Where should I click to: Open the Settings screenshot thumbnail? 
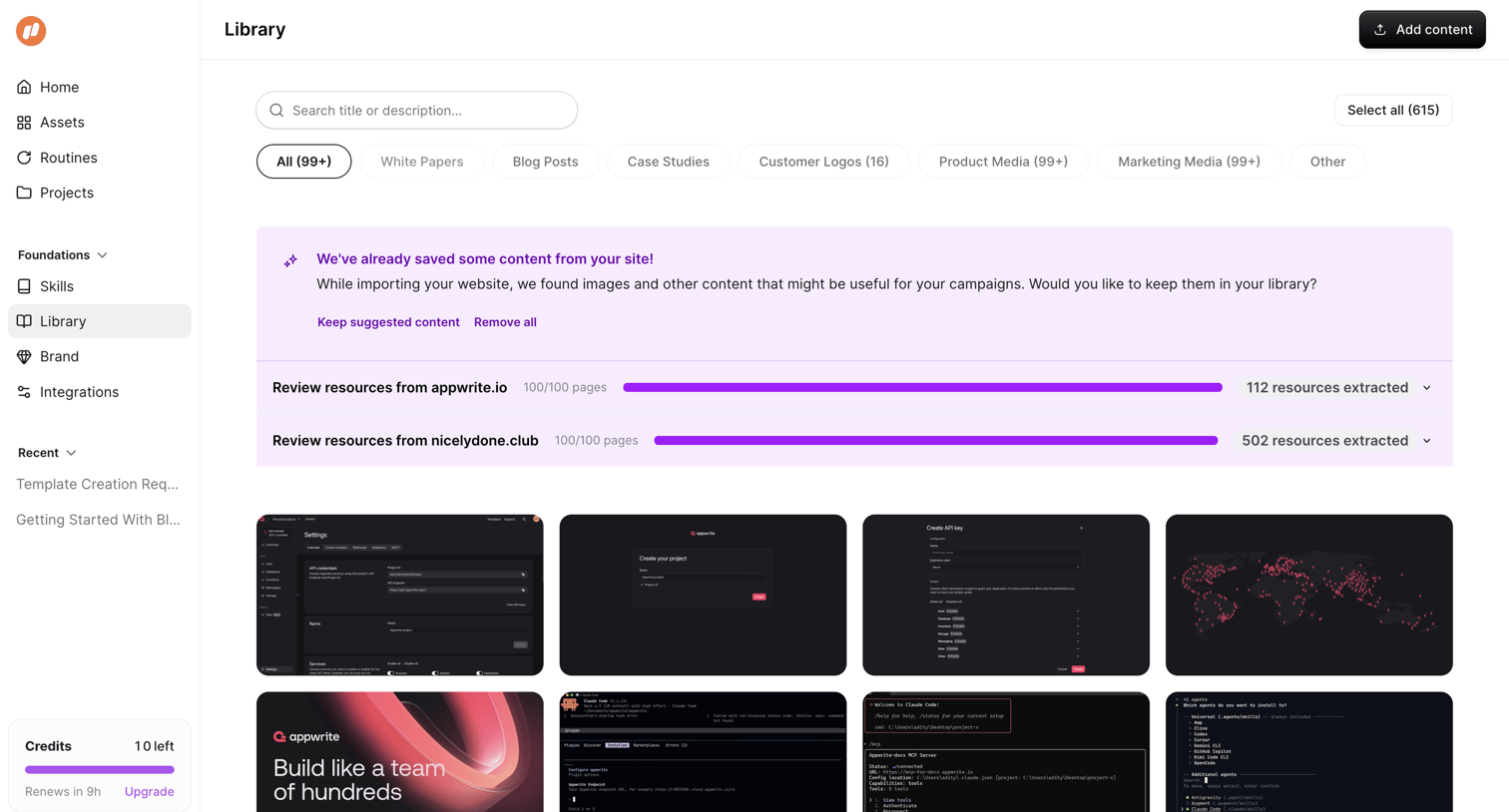(x=400, y=596)
